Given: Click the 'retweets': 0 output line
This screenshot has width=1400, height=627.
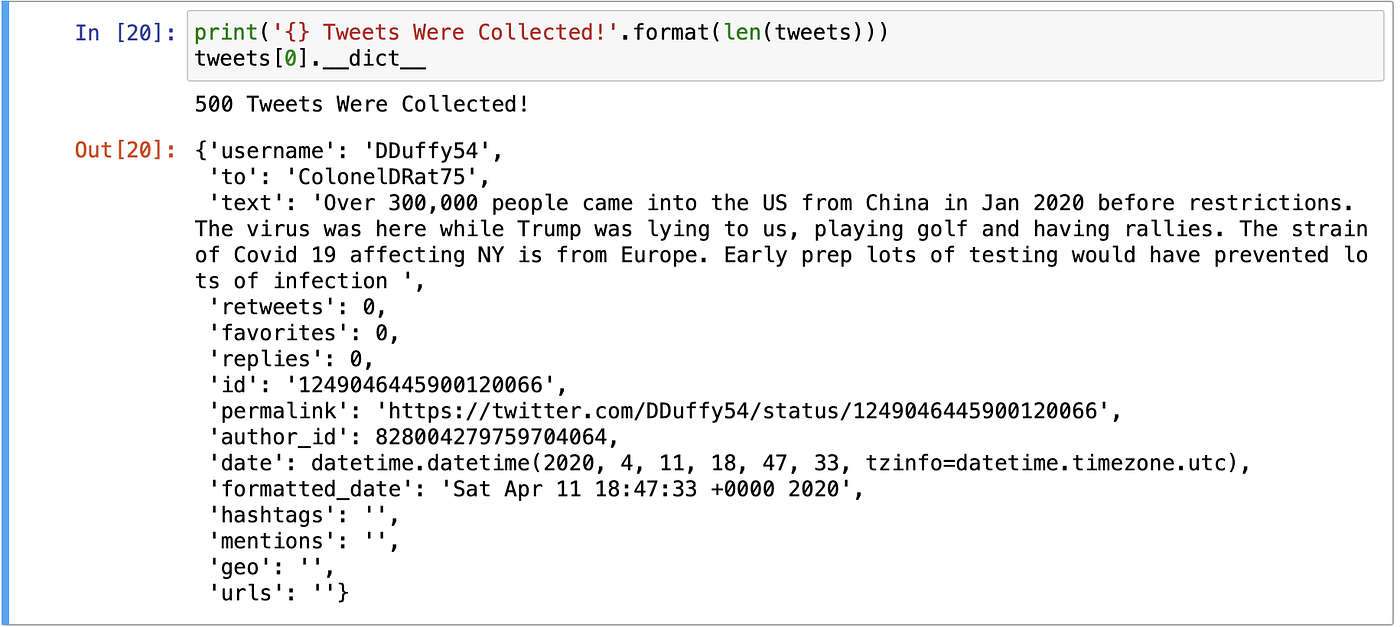Looking at the screenshot, I should point(297,307).
